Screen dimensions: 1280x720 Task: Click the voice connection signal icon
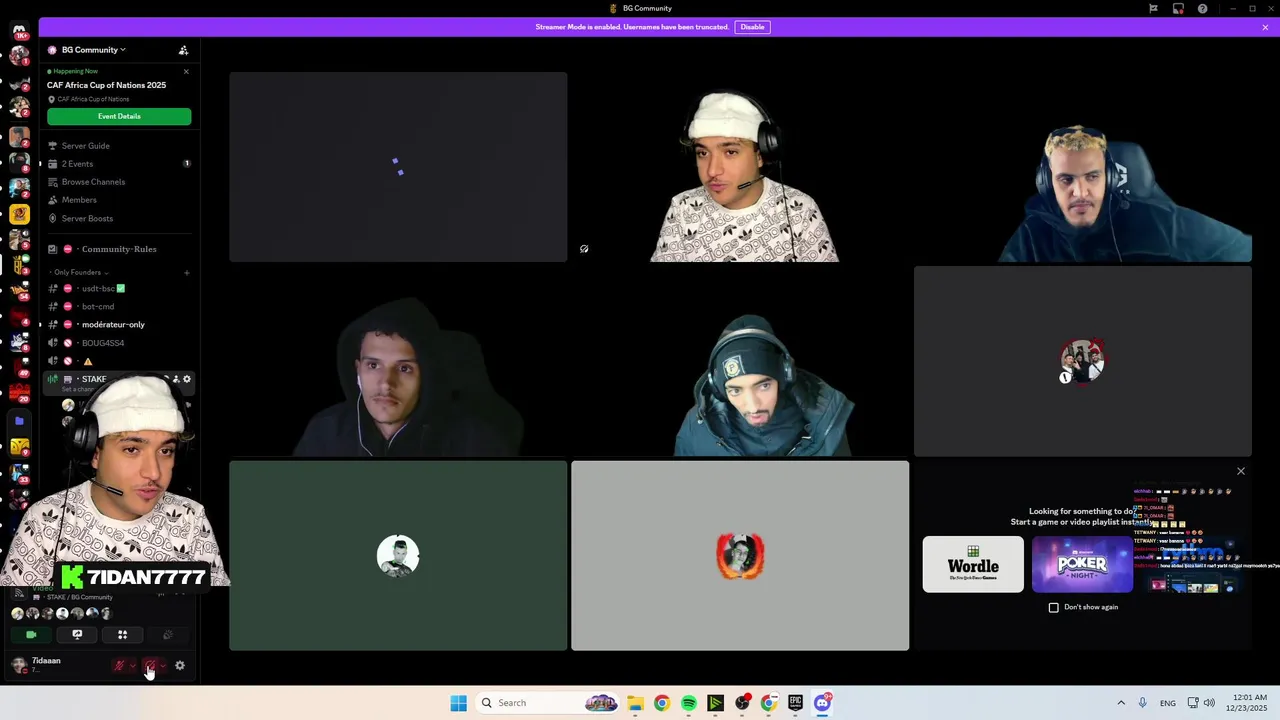pos(18,592)
